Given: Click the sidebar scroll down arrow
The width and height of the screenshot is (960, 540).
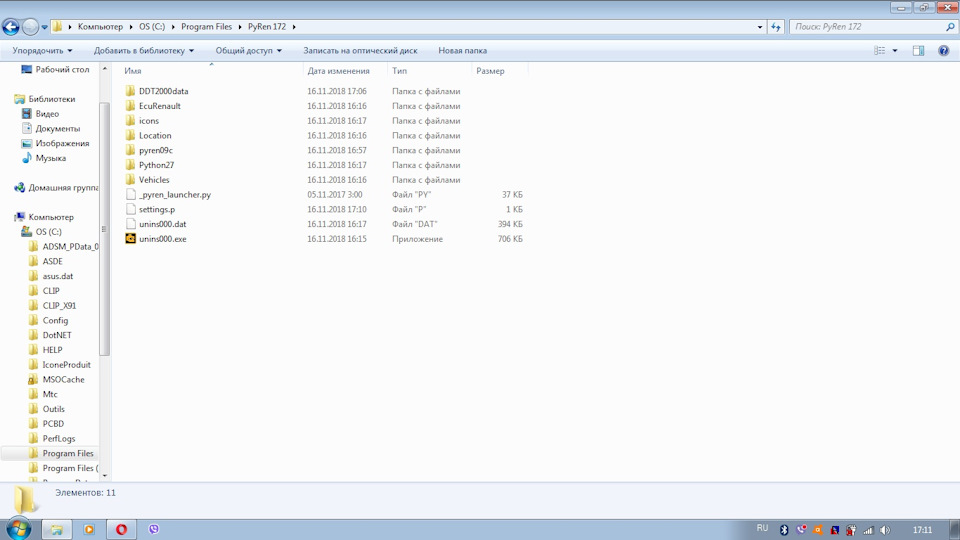Looking at the screenshot, I should coord(104,476).
